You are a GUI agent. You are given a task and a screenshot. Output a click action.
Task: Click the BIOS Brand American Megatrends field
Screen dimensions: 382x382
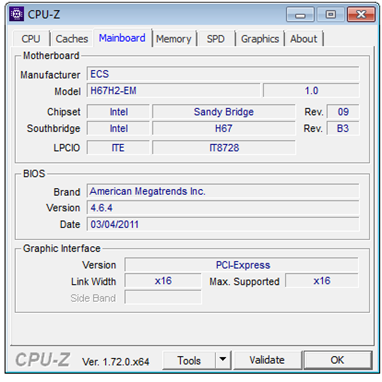223,191
